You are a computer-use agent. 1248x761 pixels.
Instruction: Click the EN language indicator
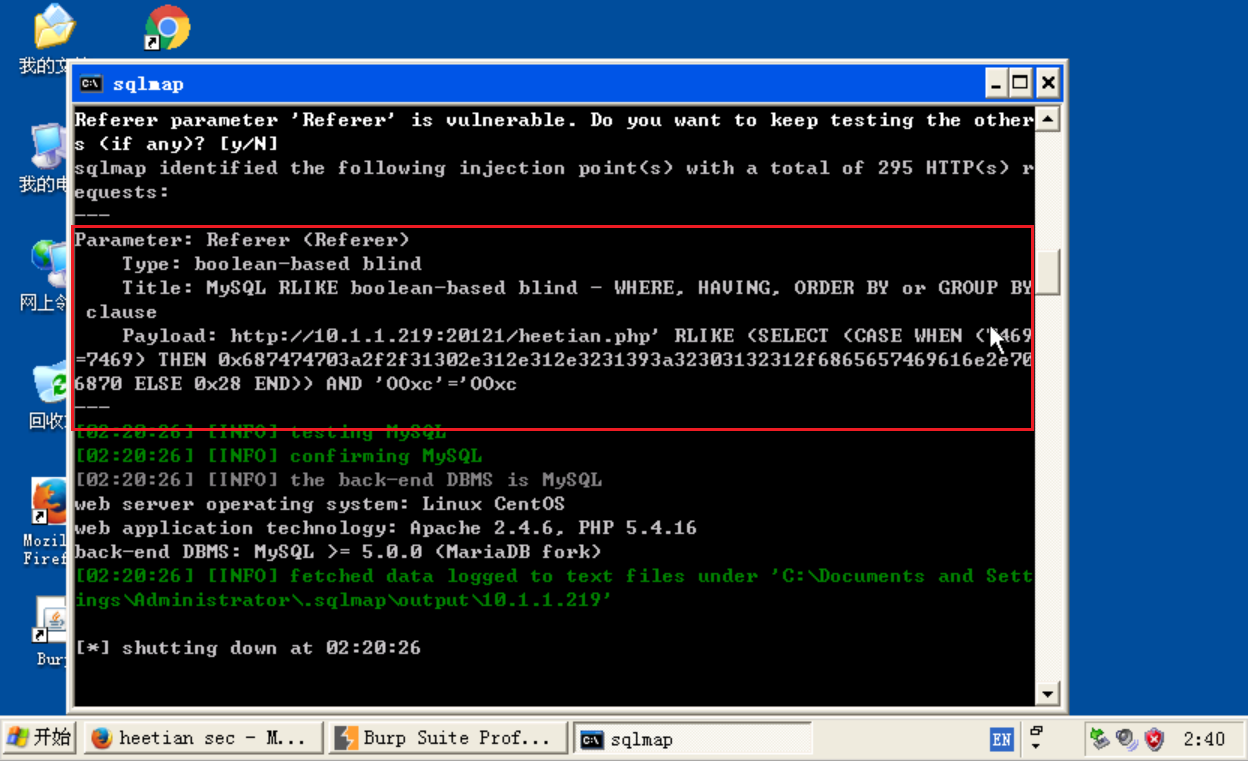tap(1001, 740)
